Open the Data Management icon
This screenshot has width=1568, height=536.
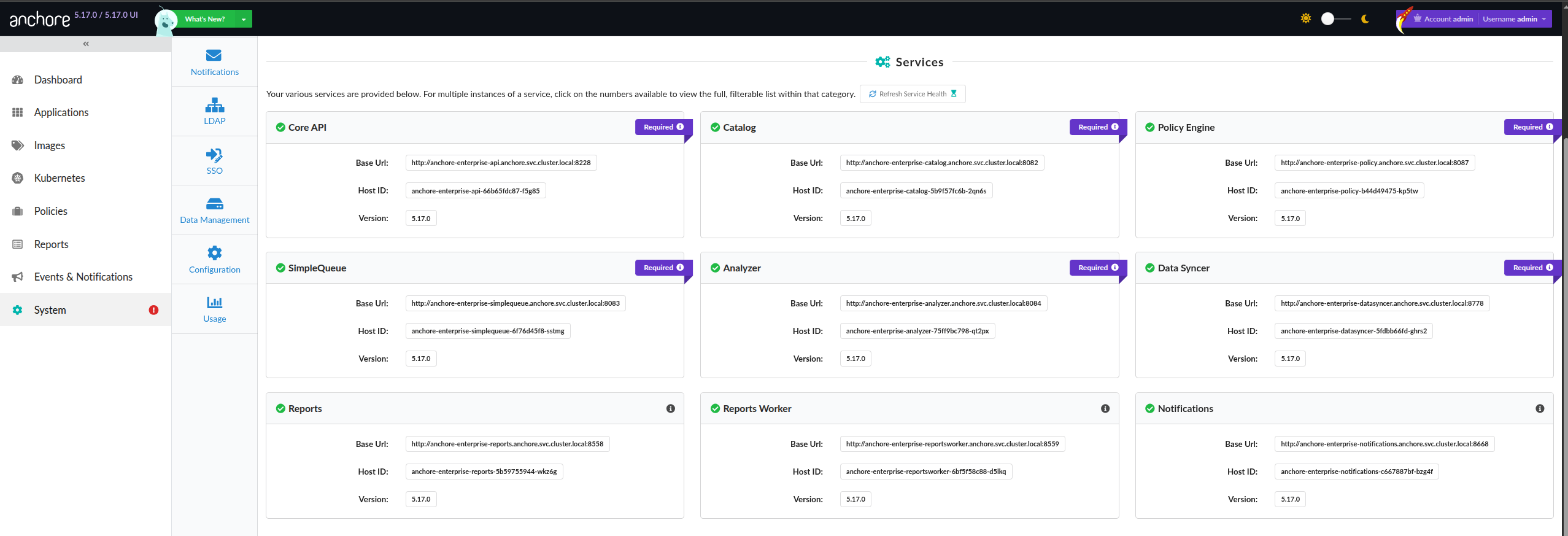214,204
